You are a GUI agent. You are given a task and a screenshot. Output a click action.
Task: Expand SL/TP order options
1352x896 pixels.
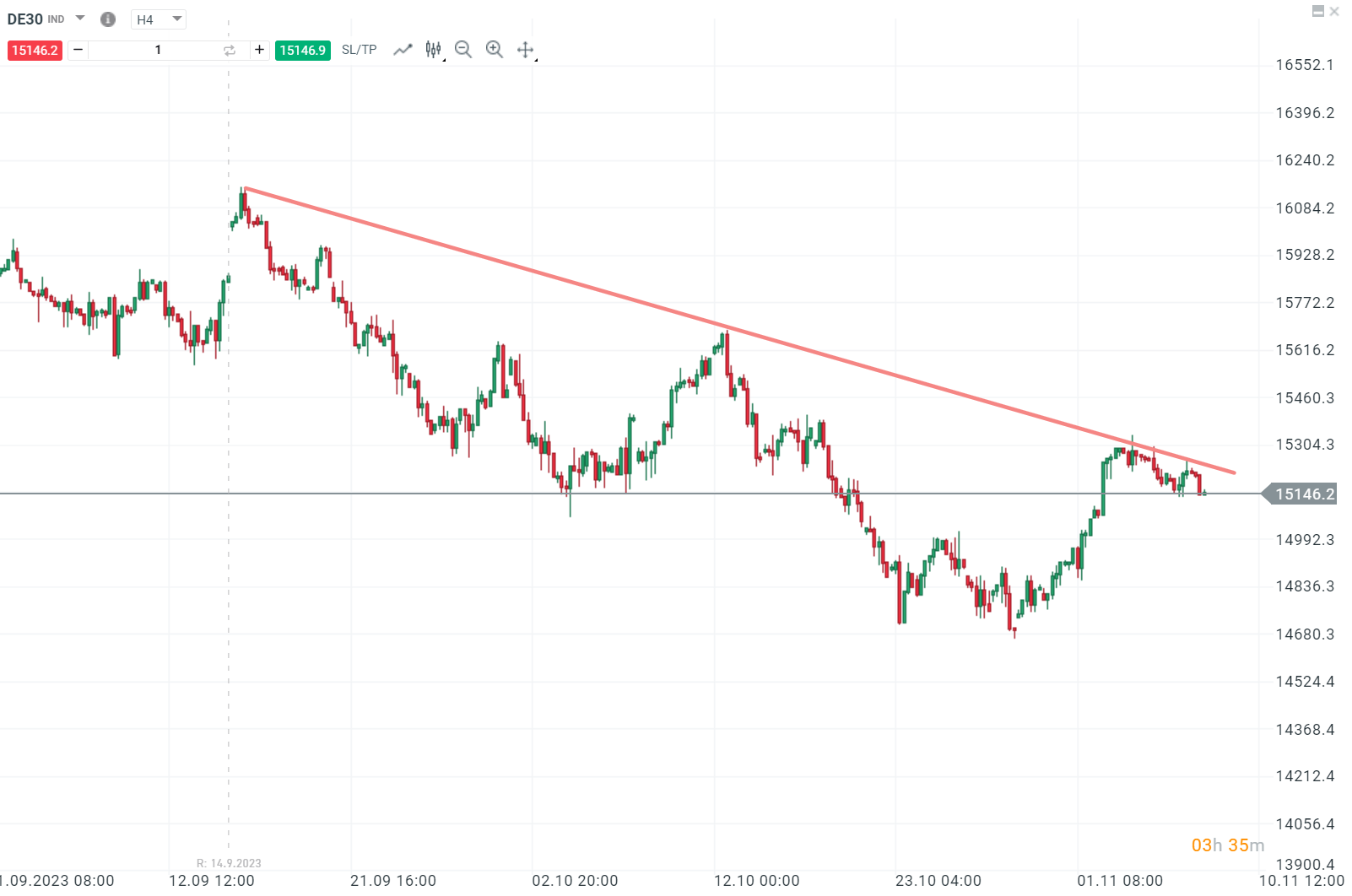(x=359, y=50)
